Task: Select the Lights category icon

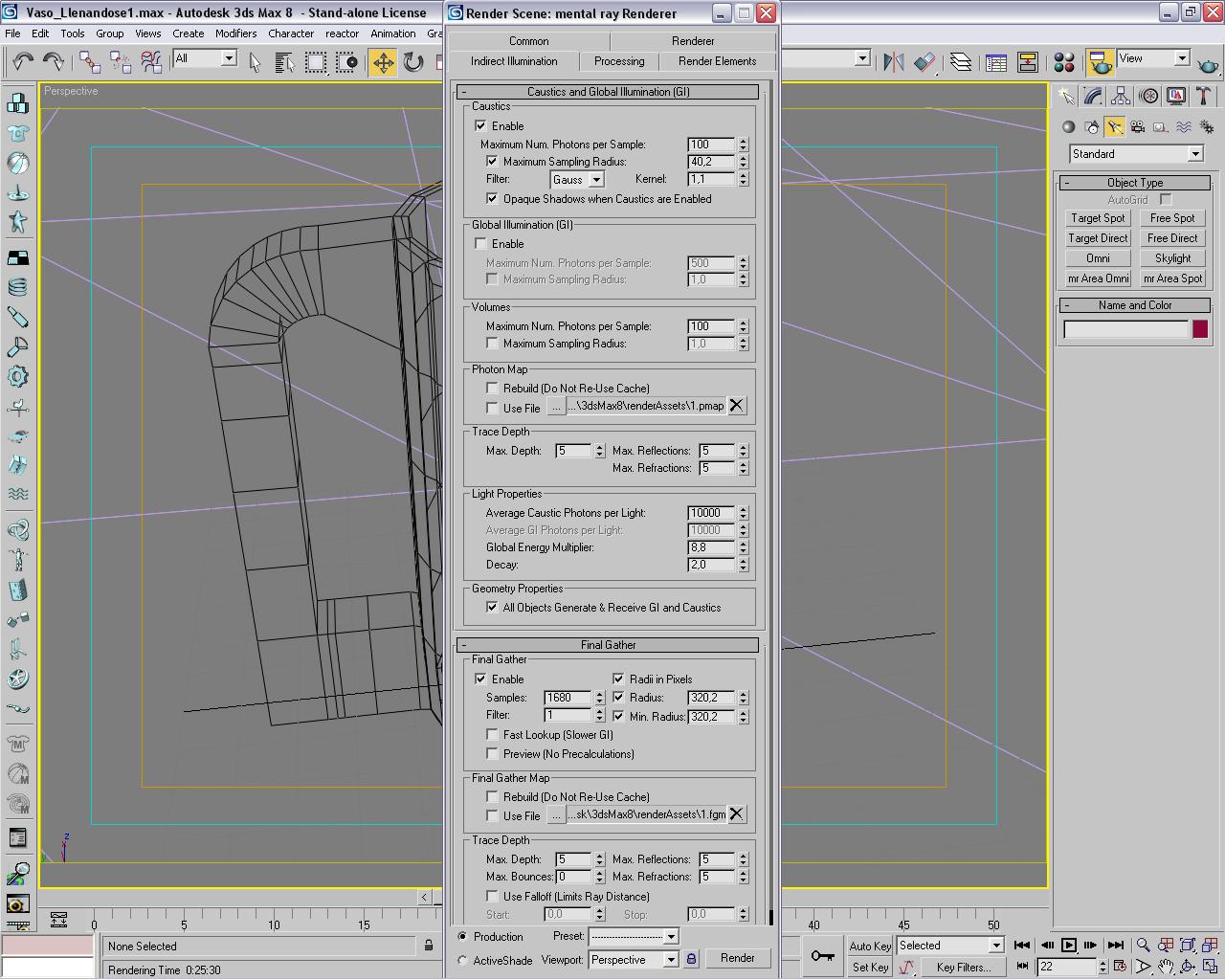Action: pos(1114,127)
